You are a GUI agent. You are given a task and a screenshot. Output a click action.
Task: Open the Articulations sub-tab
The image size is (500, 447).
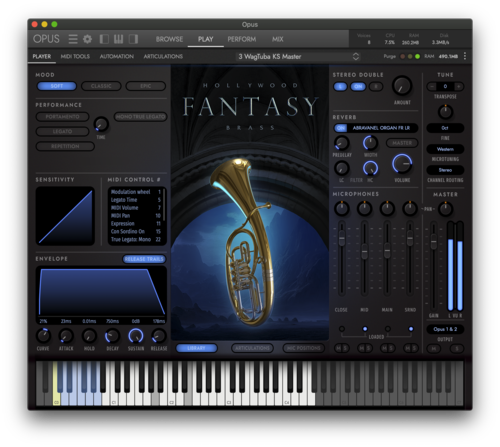coord(163,56)
